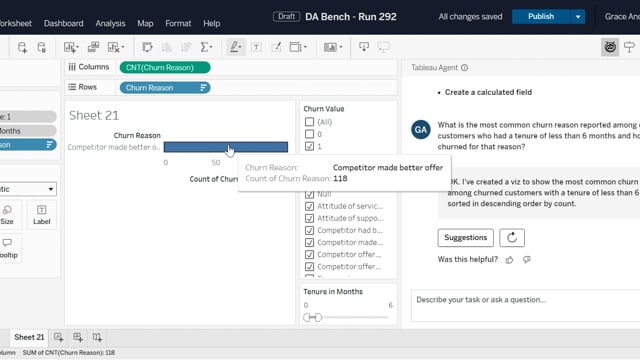
Task: Click the show mark labels icon
Action: (x=256, y=47)
